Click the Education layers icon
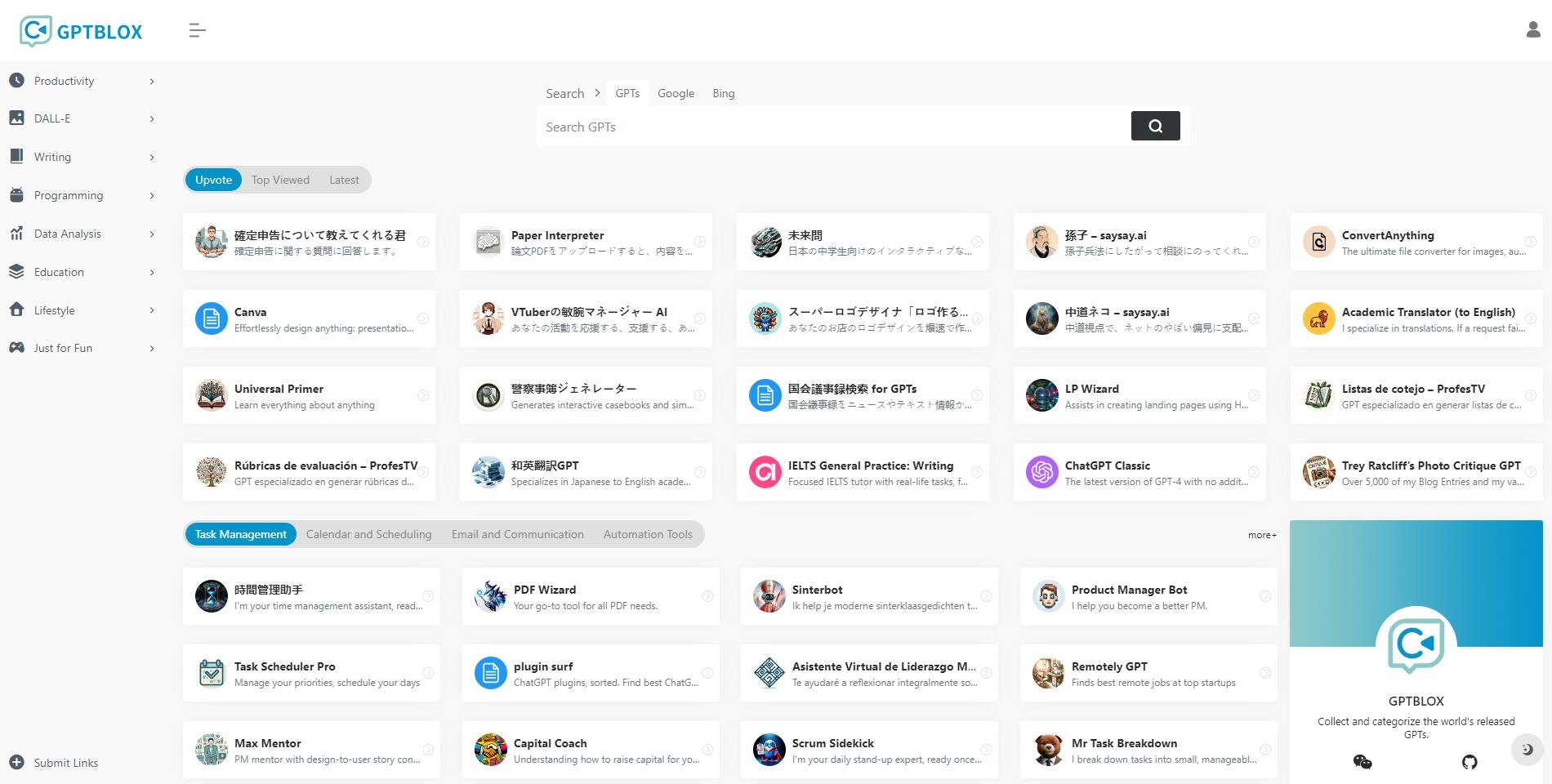Screen dimensions: 1552x784 tap(16, 271)
